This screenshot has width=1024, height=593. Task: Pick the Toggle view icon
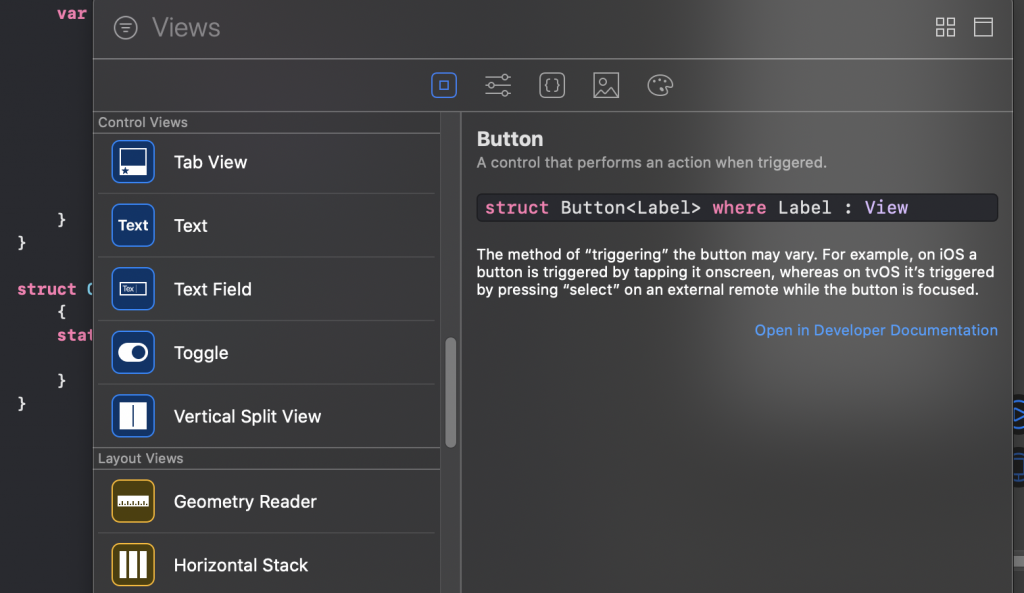point(133,353)
